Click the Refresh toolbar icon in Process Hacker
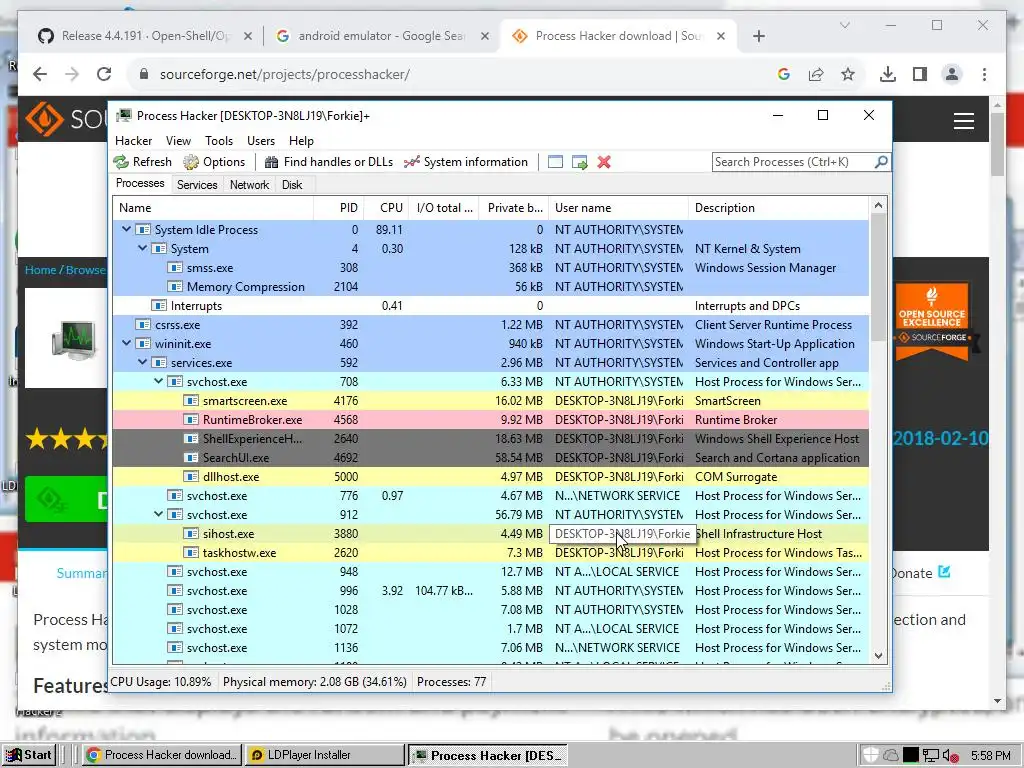Image resolution: width=1024 pixels, height=768 pixels. [x=121, y=162]
